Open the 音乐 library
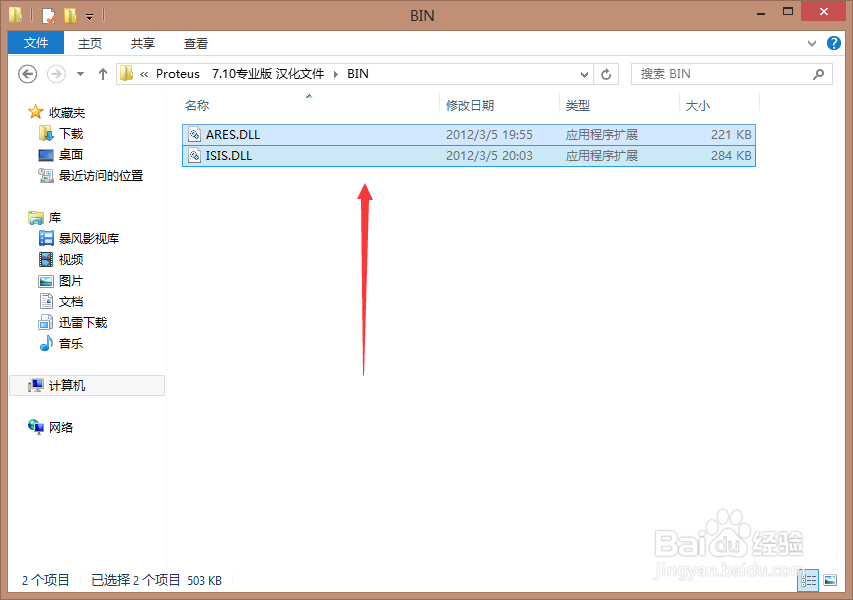The image size is (853, 600). tap(71, 344)
